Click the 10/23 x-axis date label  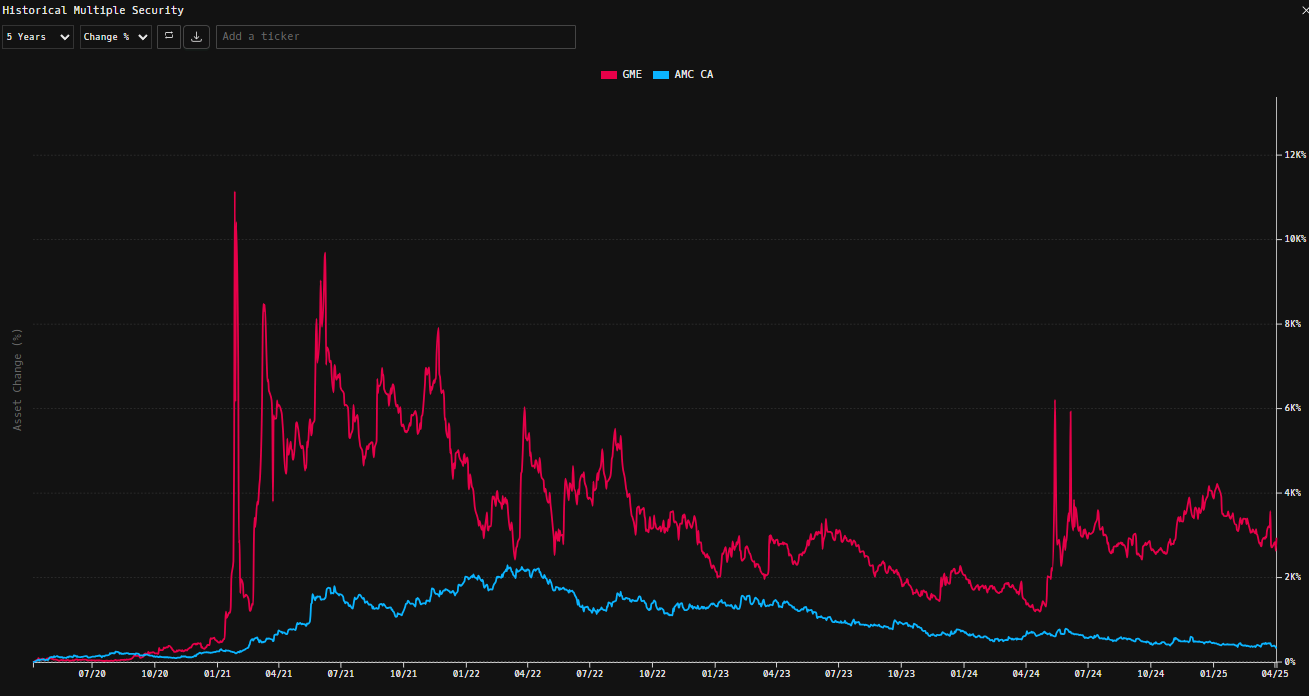(x=901, y=675)
